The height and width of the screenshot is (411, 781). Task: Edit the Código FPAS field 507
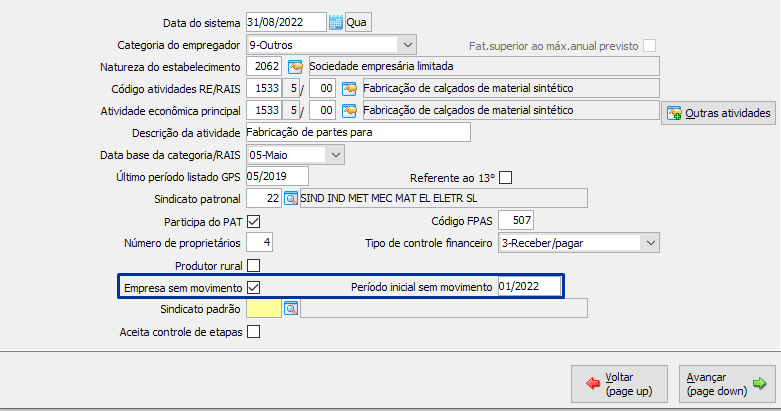tap(516, 220)
